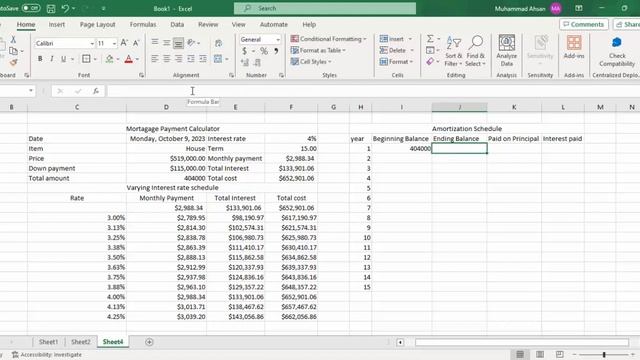Select Bottom Align
The image size is (640, 360).
[178, 43]
